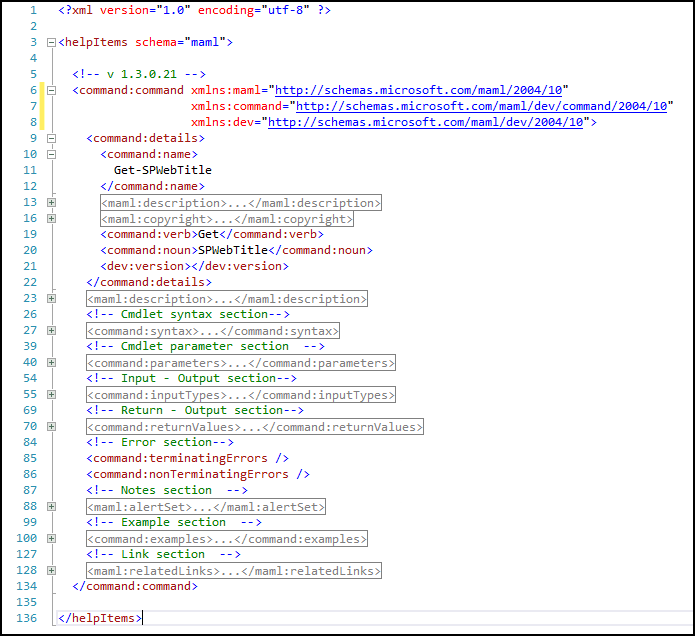The width and height of the screenshot is (695, 636).
Task: Click the 'Cmdlet syntax section' comment
Action: [x=188, y=314]
